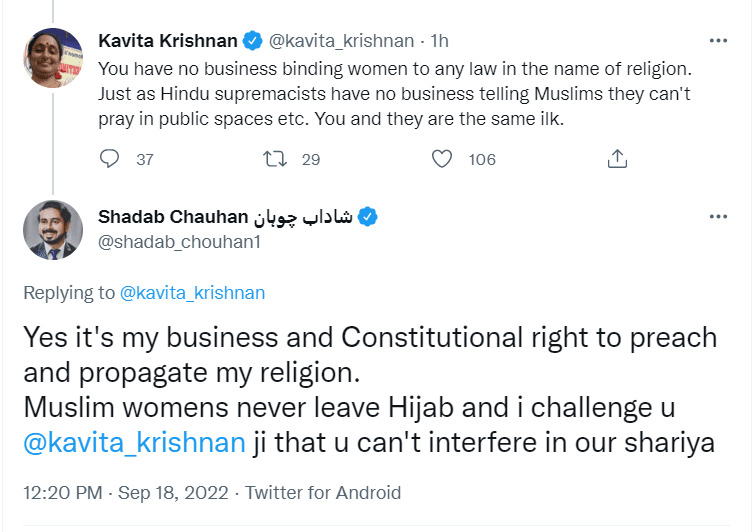Viewport: 752px width, 532px height.
Task: Open Kavita Krishnan's profile picture
Action: coord(52,58)
